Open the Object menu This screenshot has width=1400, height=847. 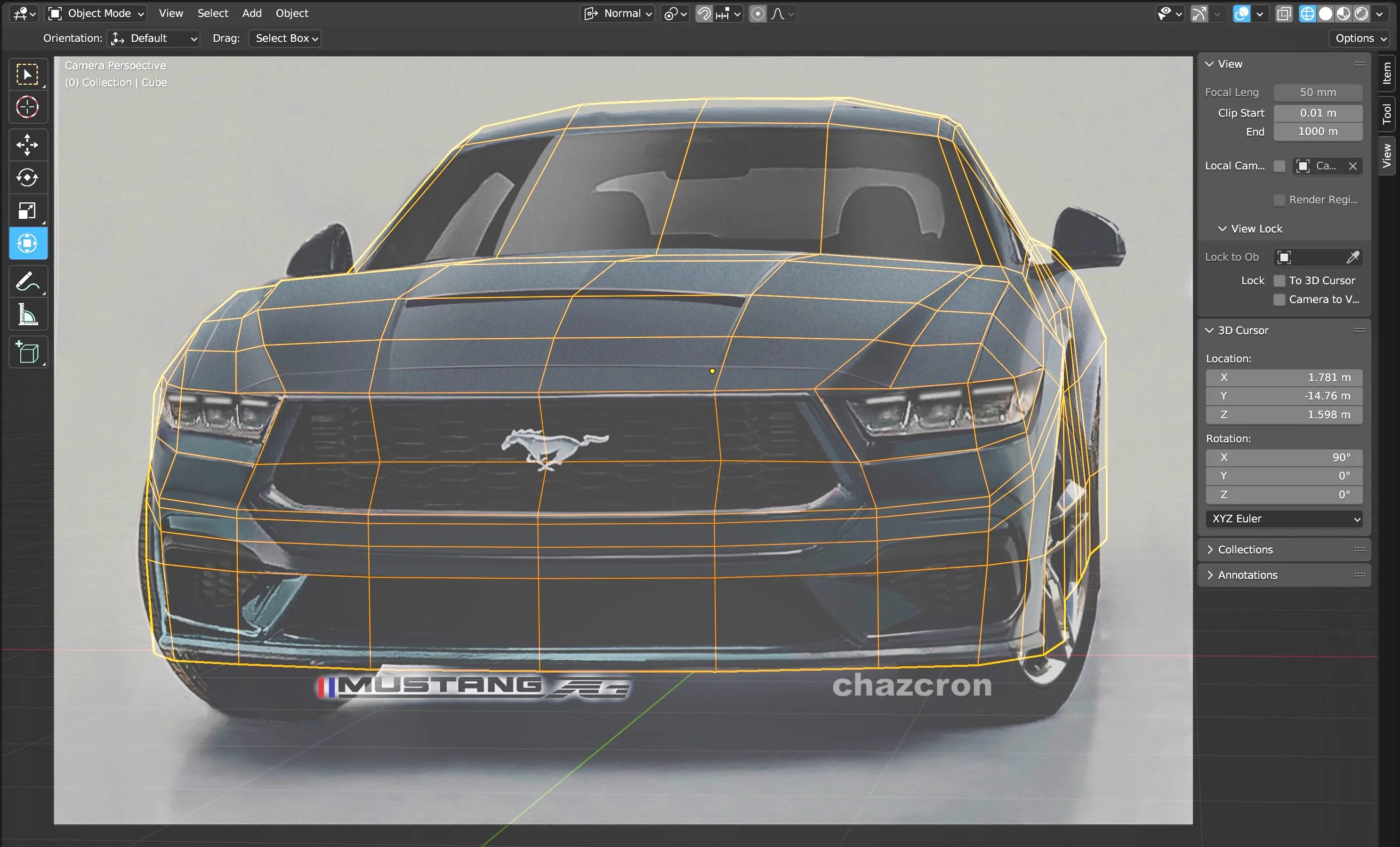tap(291, 13)
